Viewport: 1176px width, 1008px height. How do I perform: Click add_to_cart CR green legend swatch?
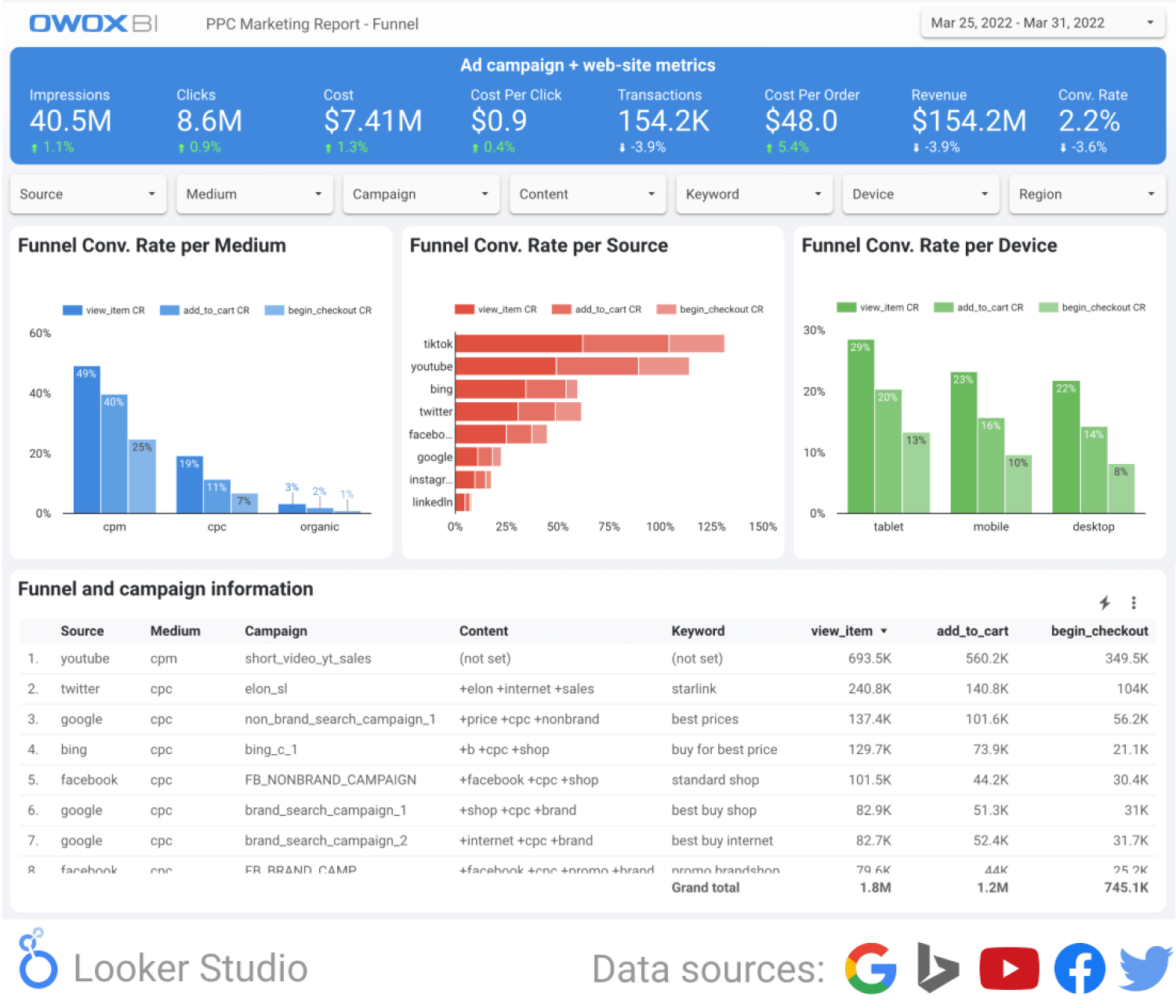tap(943, 307)
